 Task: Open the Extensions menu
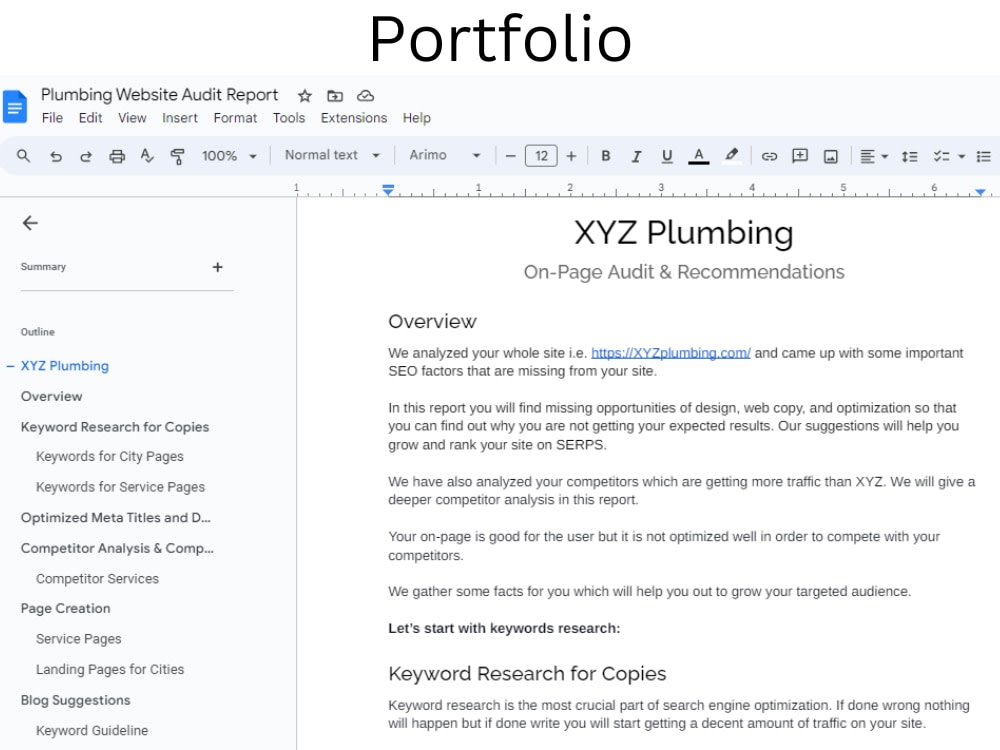tap(354, 118)
